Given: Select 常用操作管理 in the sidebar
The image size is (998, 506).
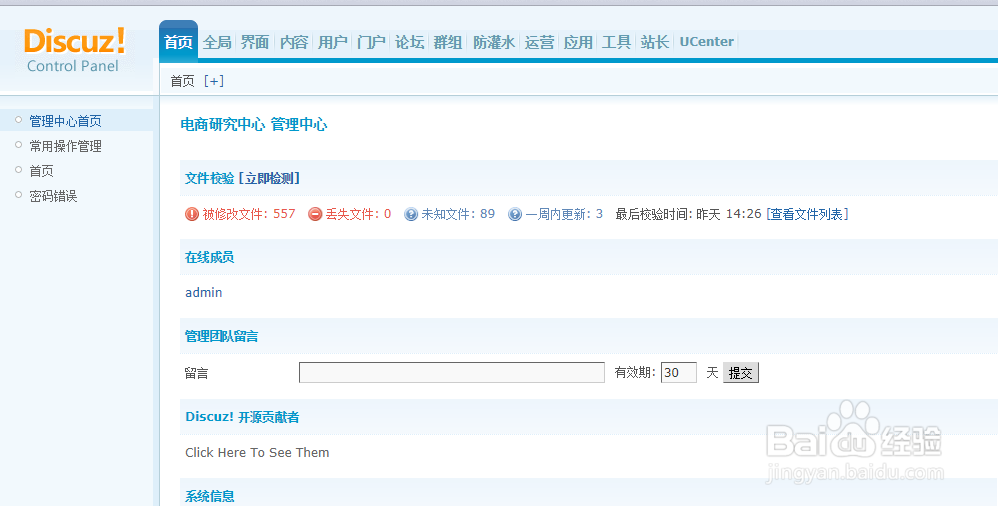Looking at the screenshot, I should point(66,146).
